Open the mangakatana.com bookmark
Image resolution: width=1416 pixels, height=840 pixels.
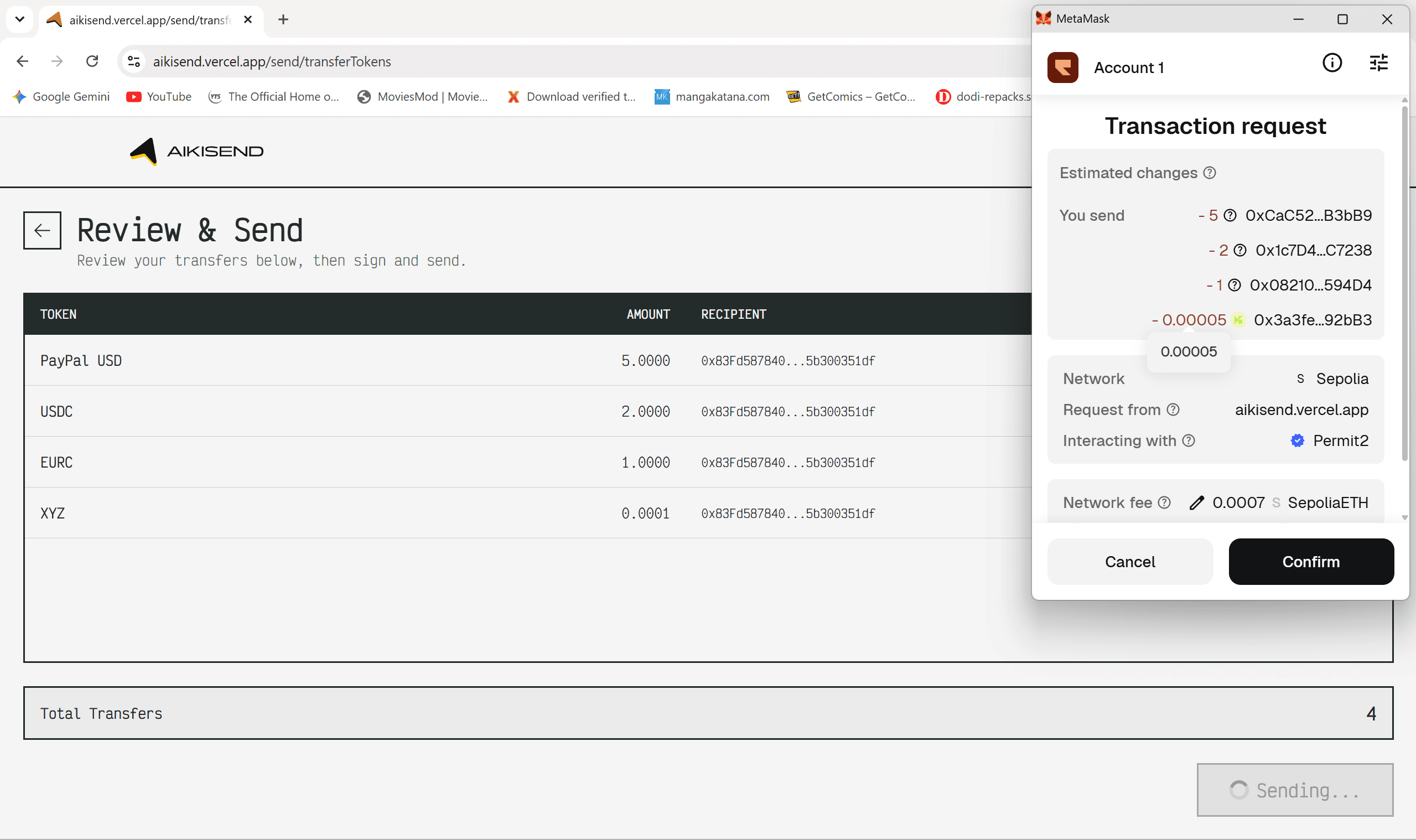click(x=712, y=97)
